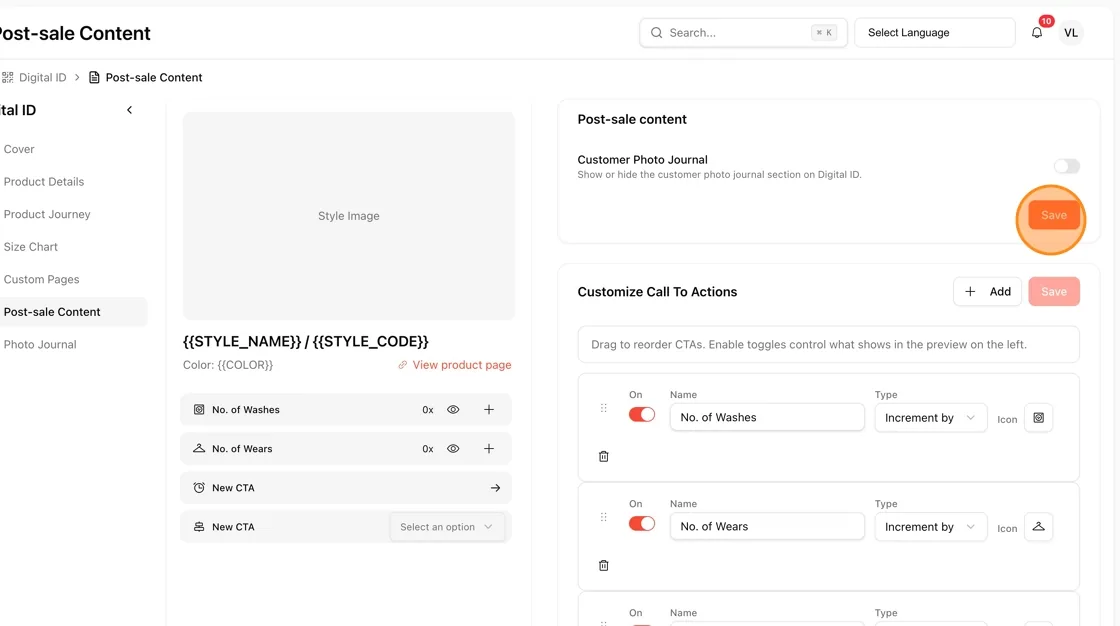
Task: Click the plus on No. of Wears preview
Action: [x=489, y=449]
